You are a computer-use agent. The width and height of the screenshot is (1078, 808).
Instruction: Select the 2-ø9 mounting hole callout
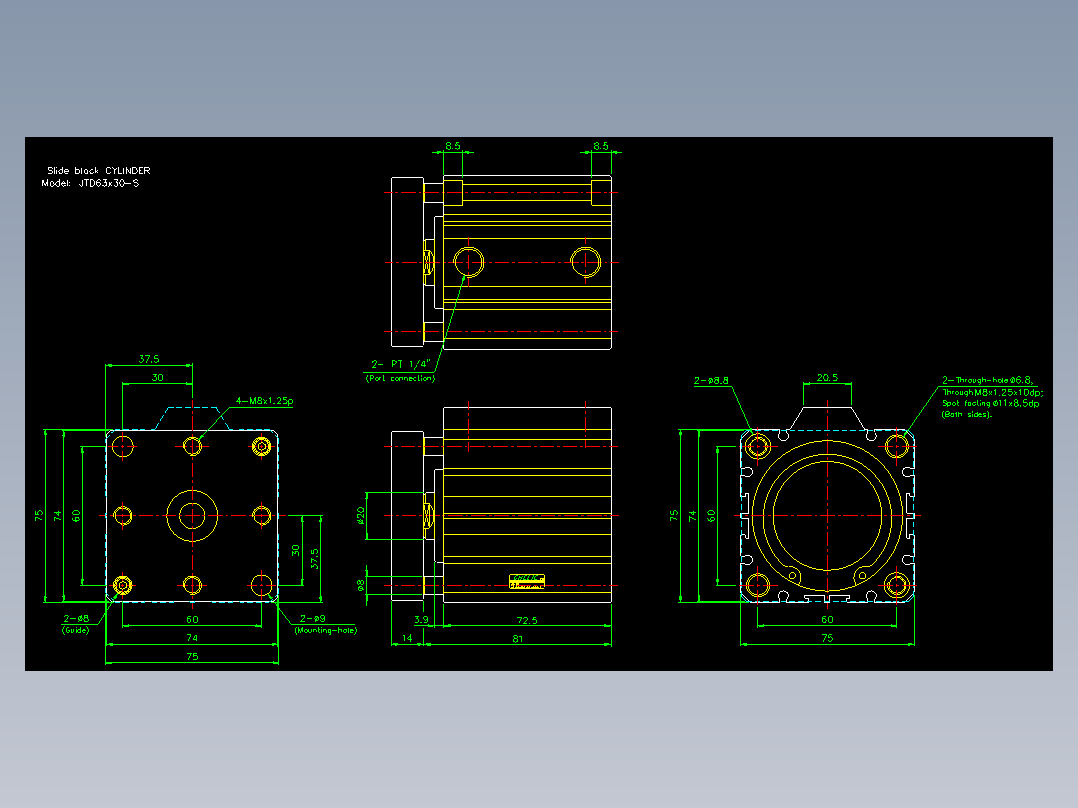(313, 619)
